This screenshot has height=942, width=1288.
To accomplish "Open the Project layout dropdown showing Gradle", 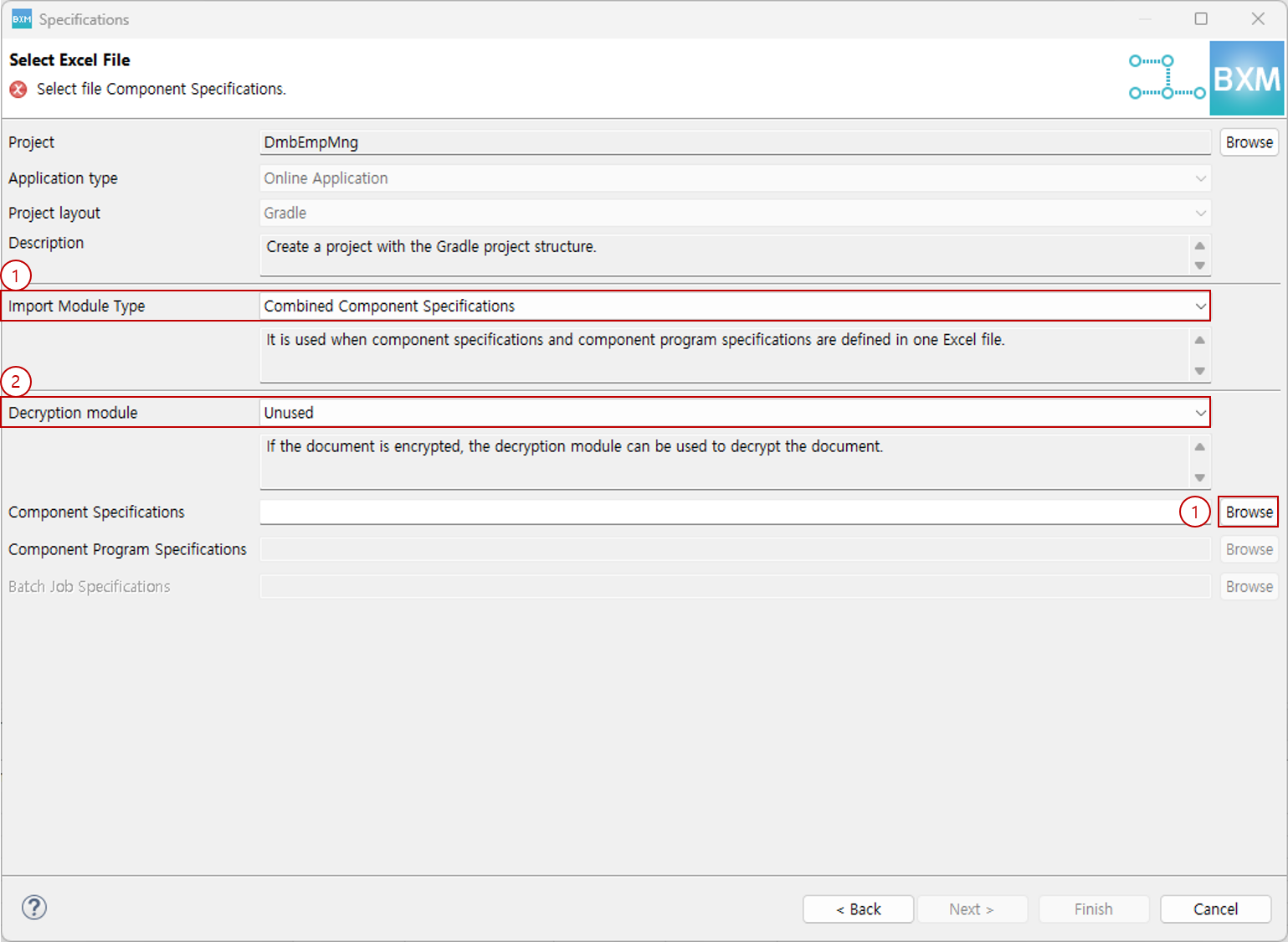I will click(x=1198, y=213).
